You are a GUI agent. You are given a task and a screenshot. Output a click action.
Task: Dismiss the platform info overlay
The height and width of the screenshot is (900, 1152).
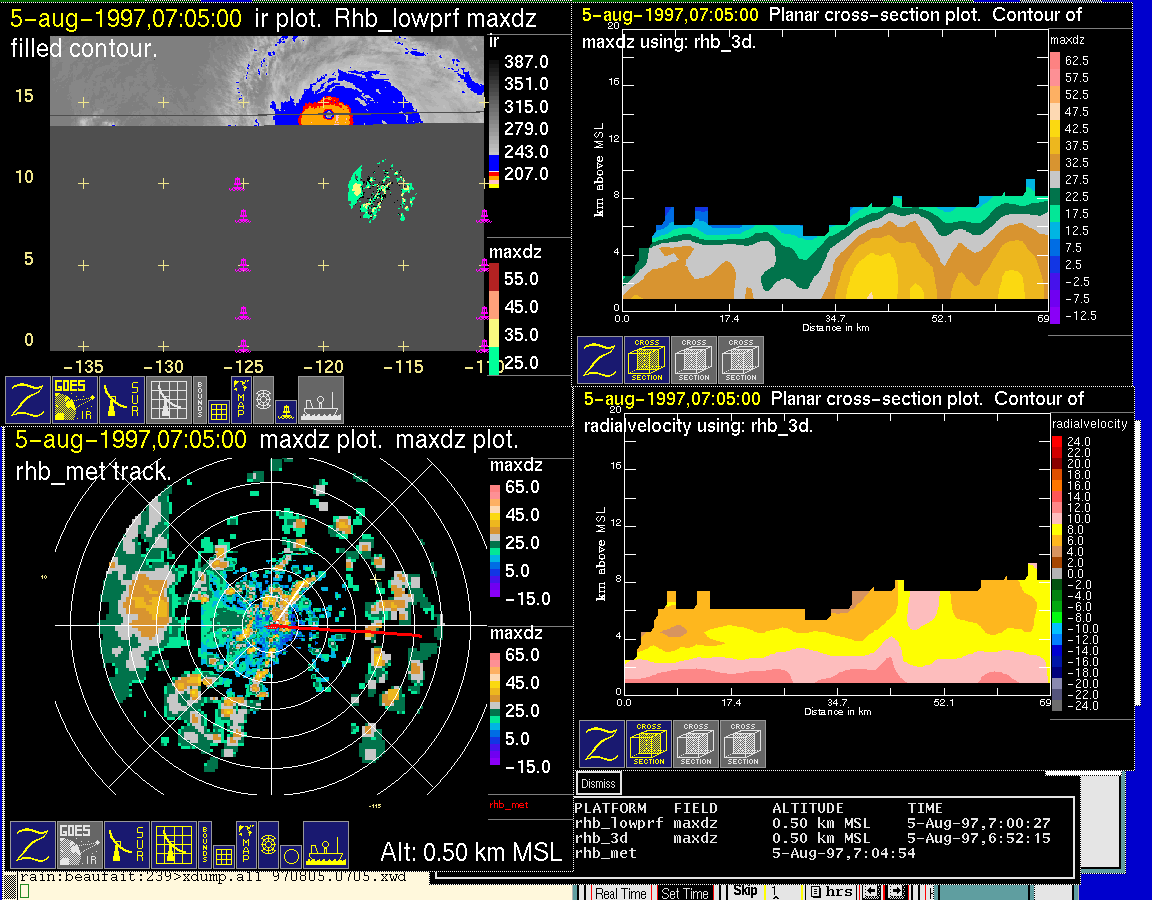(598, 784)
